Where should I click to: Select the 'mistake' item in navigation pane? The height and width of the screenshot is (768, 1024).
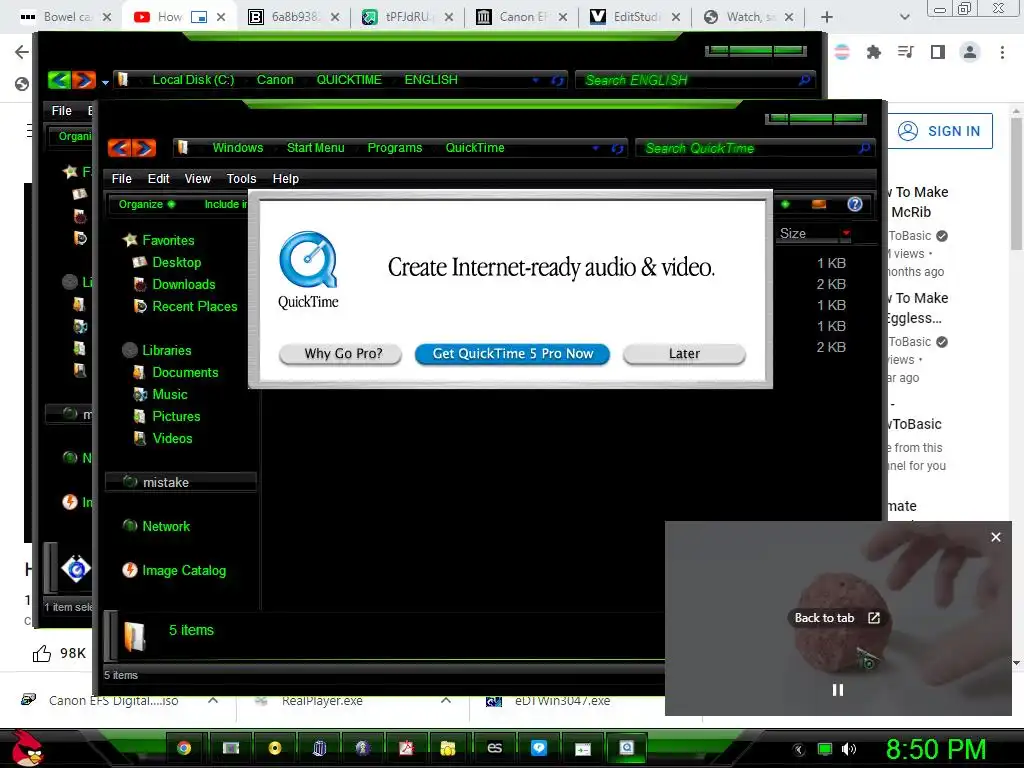[x=181, y=483]
